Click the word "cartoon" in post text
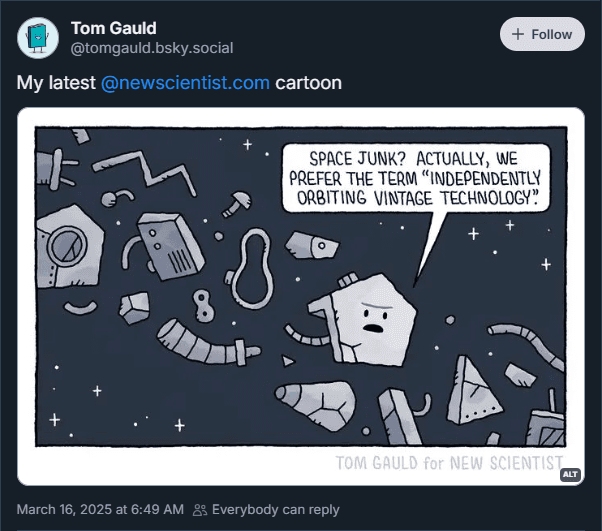 point(309,82)
